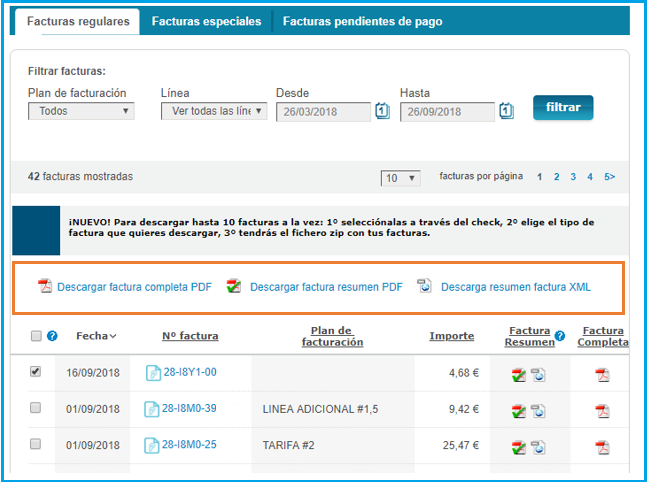
Task: Open the facturas por página dropdown
Action: click(x=401, y=178)
